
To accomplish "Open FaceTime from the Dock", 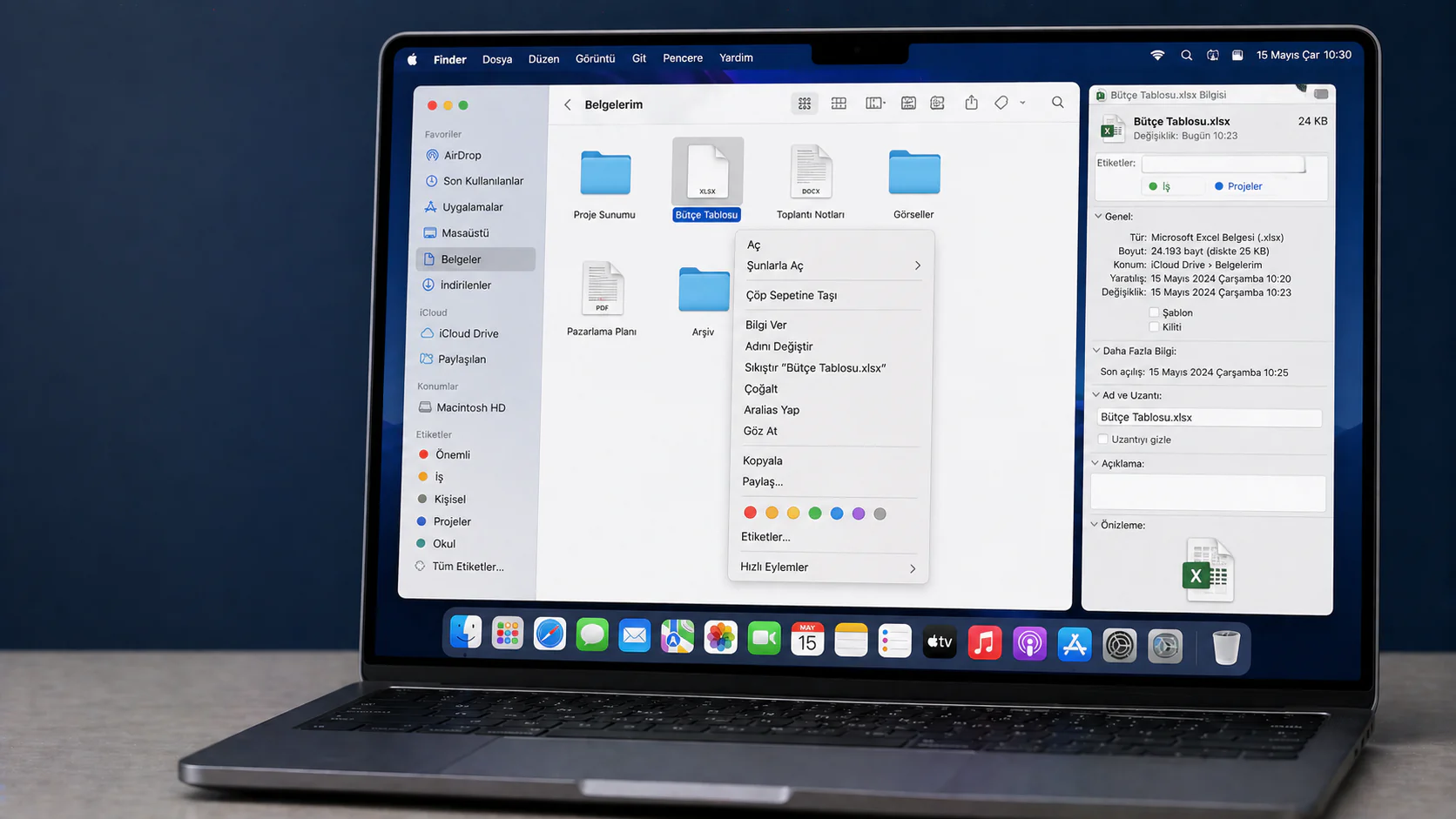I will point(764,638).
